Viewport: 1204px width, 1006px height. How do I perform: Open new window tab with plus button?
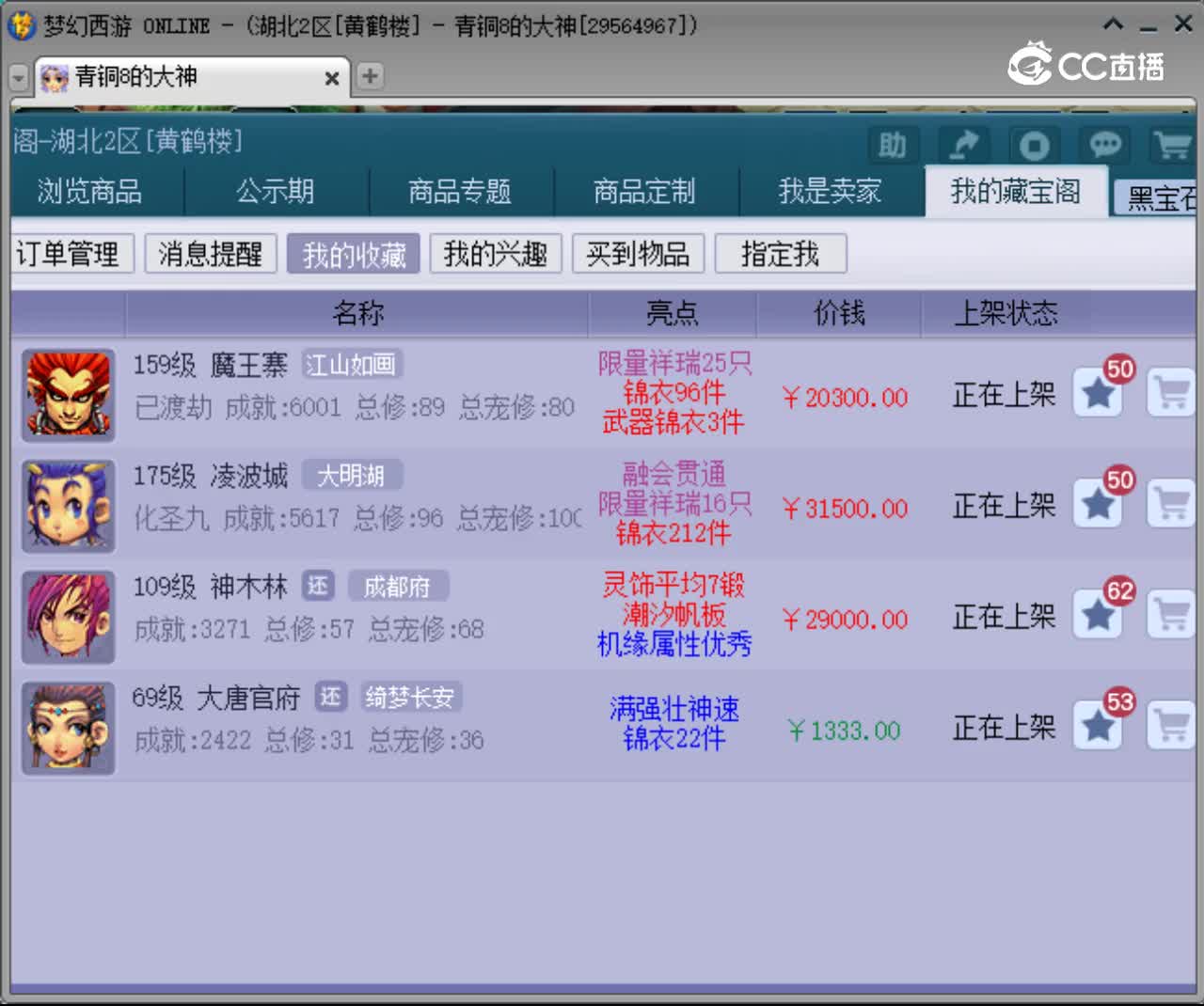[x=370, y=76]
